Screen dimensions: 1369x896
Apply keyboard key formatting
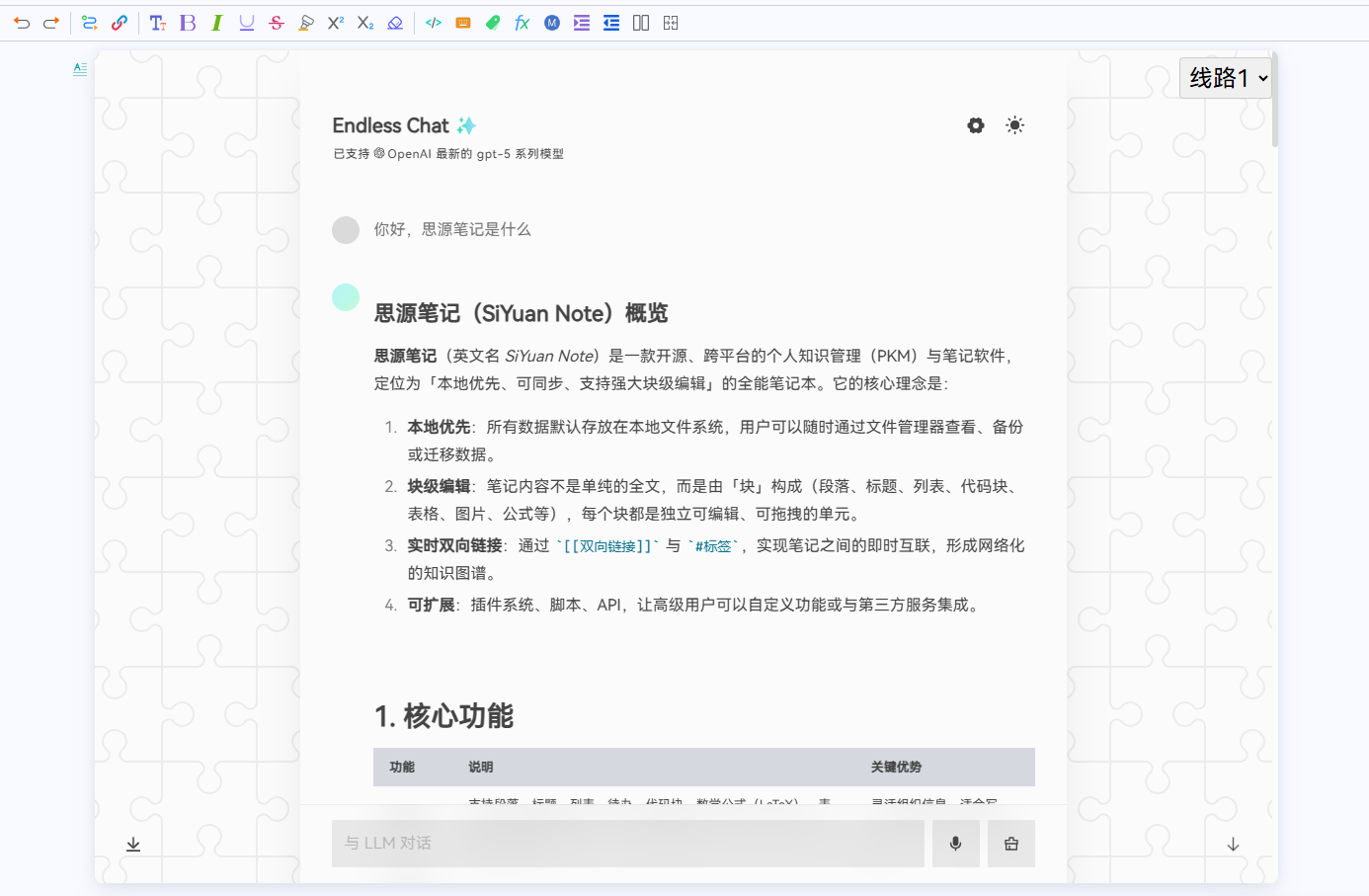point(463,23)
